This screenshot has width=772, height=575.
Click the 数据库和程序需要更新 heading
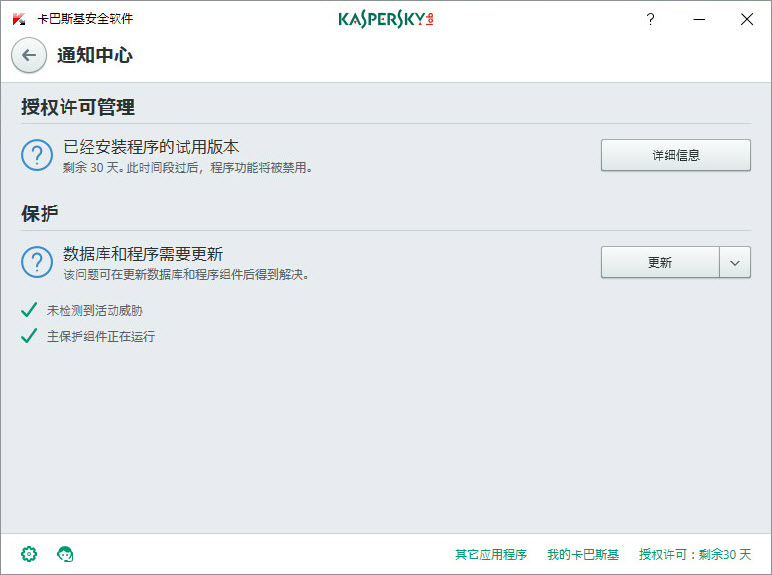tap(143, 254)
